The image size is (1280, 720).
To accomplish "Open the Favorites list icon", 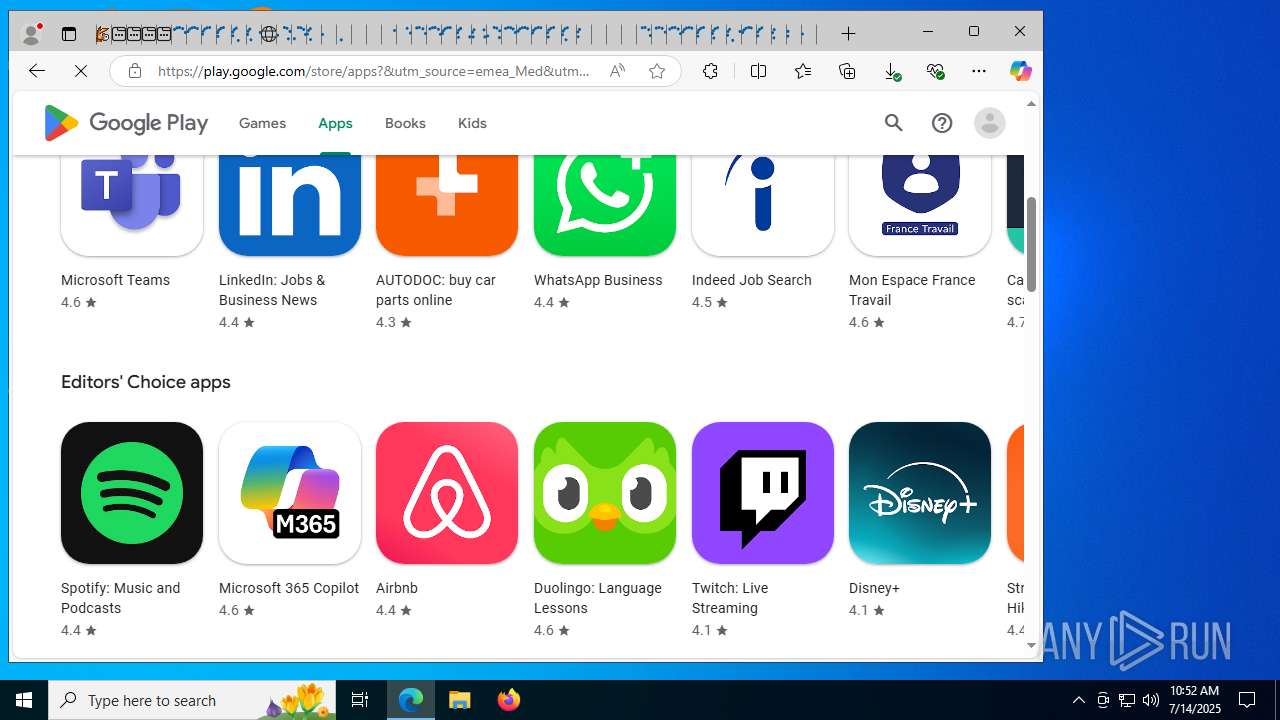I will (803, 71).
